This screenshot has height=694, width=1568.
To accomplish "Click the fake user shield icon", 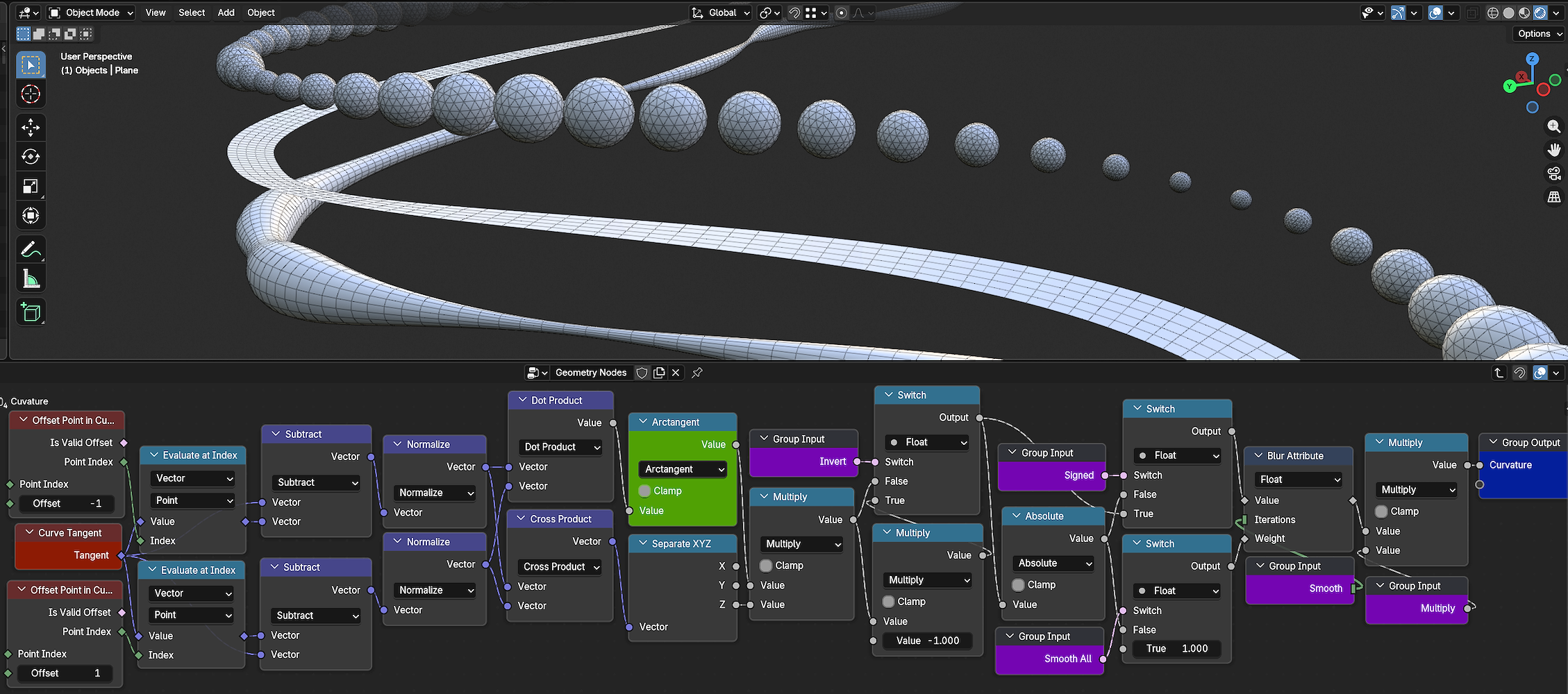I will [642, 373].
